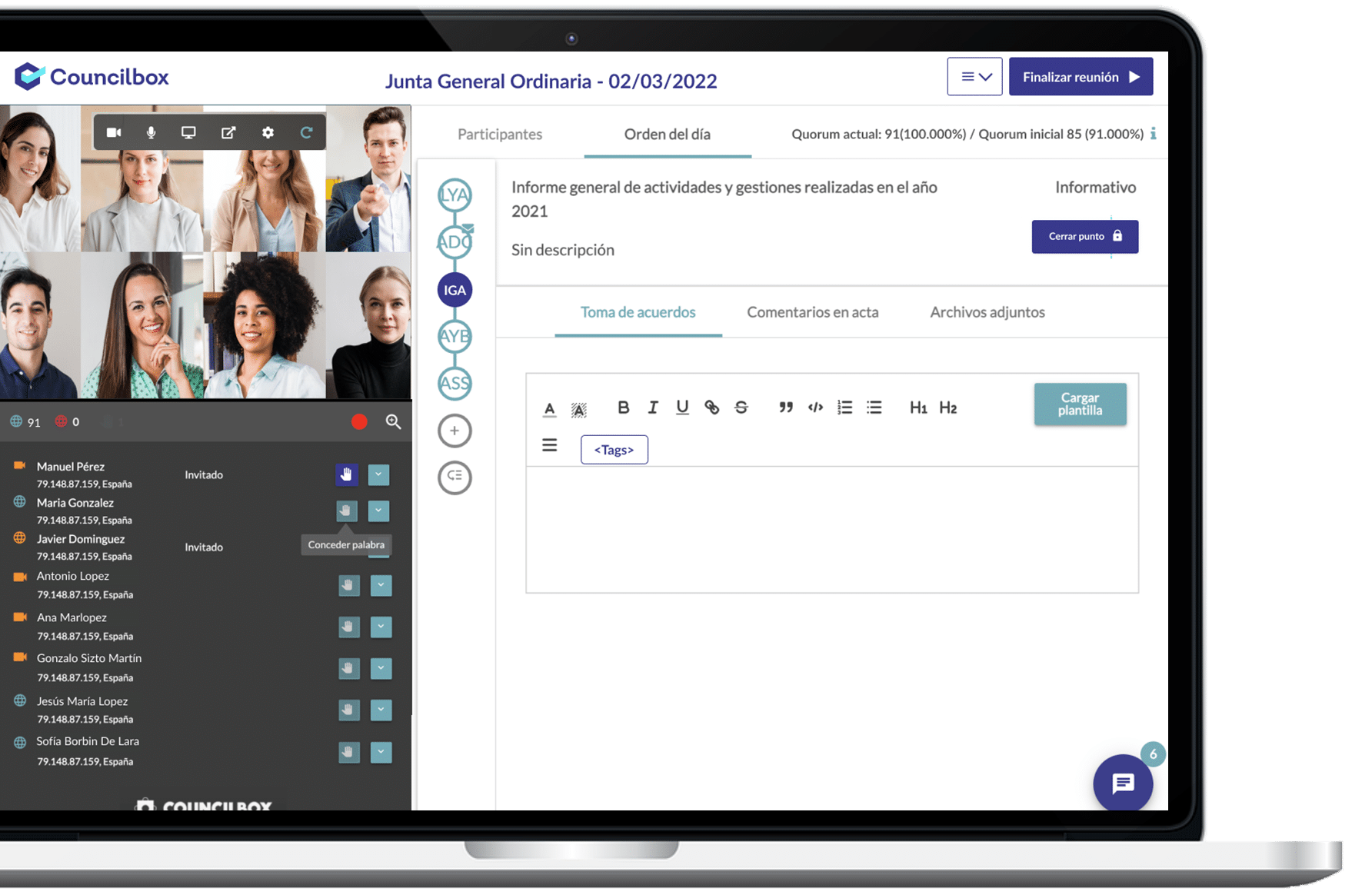Expand options dropdown for Sofía Borbin De Lara
1372x895 pixels.
381,751
